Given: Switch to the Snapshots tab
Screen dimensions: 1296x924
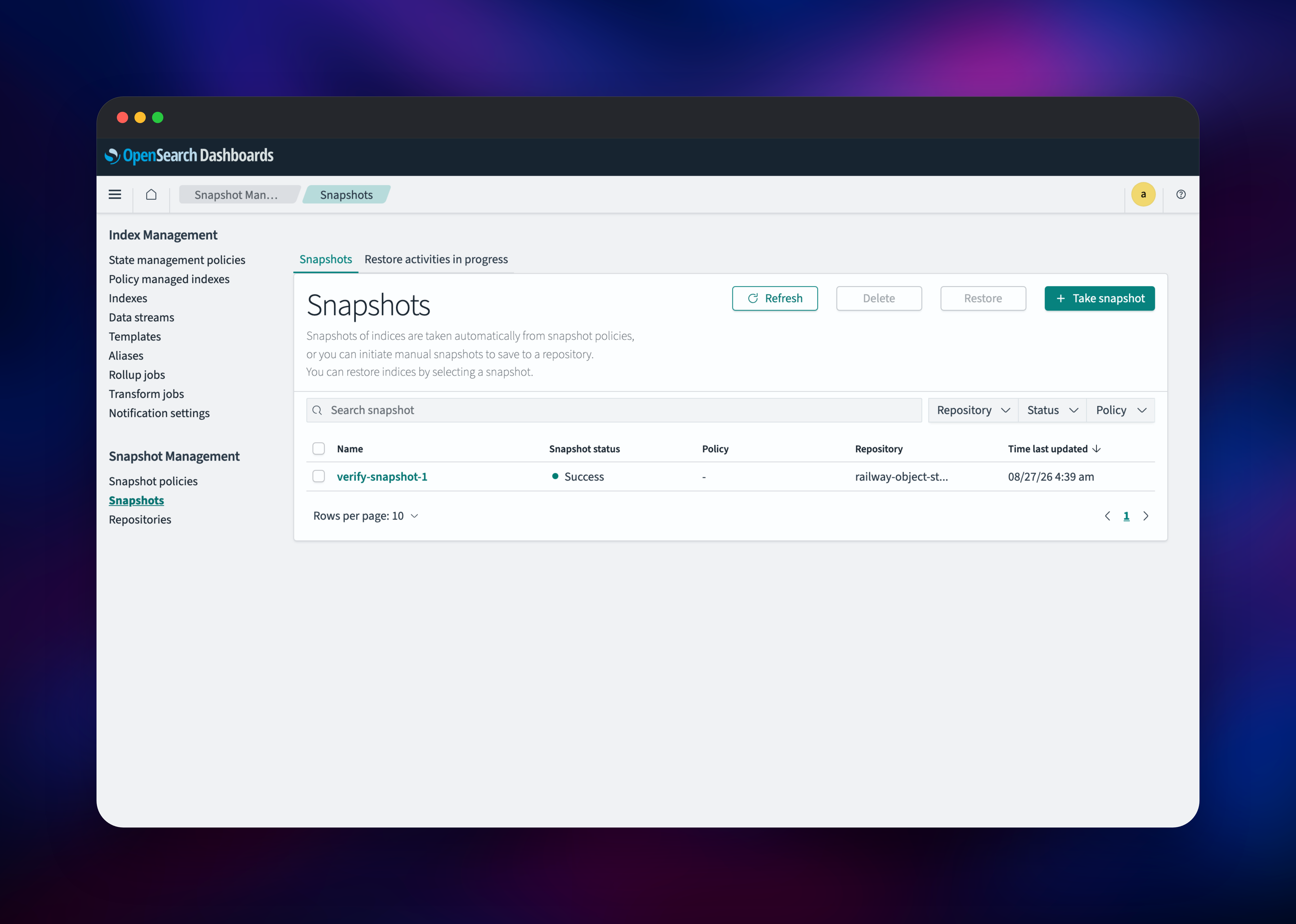Looking at the screenshot, I should tap(326, 259).
